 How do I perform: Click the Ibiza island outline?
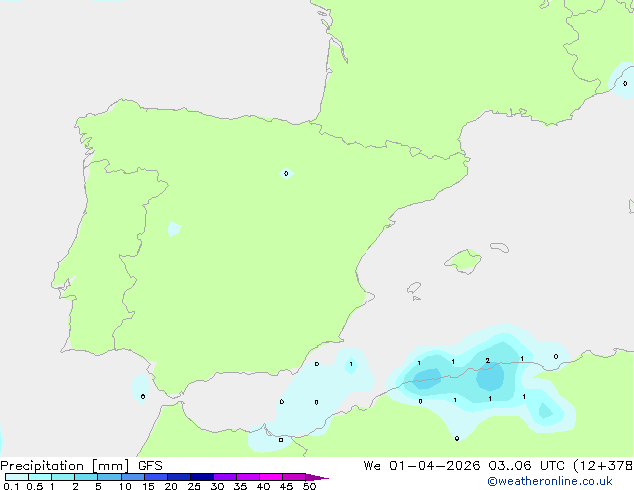pos(414,288)
